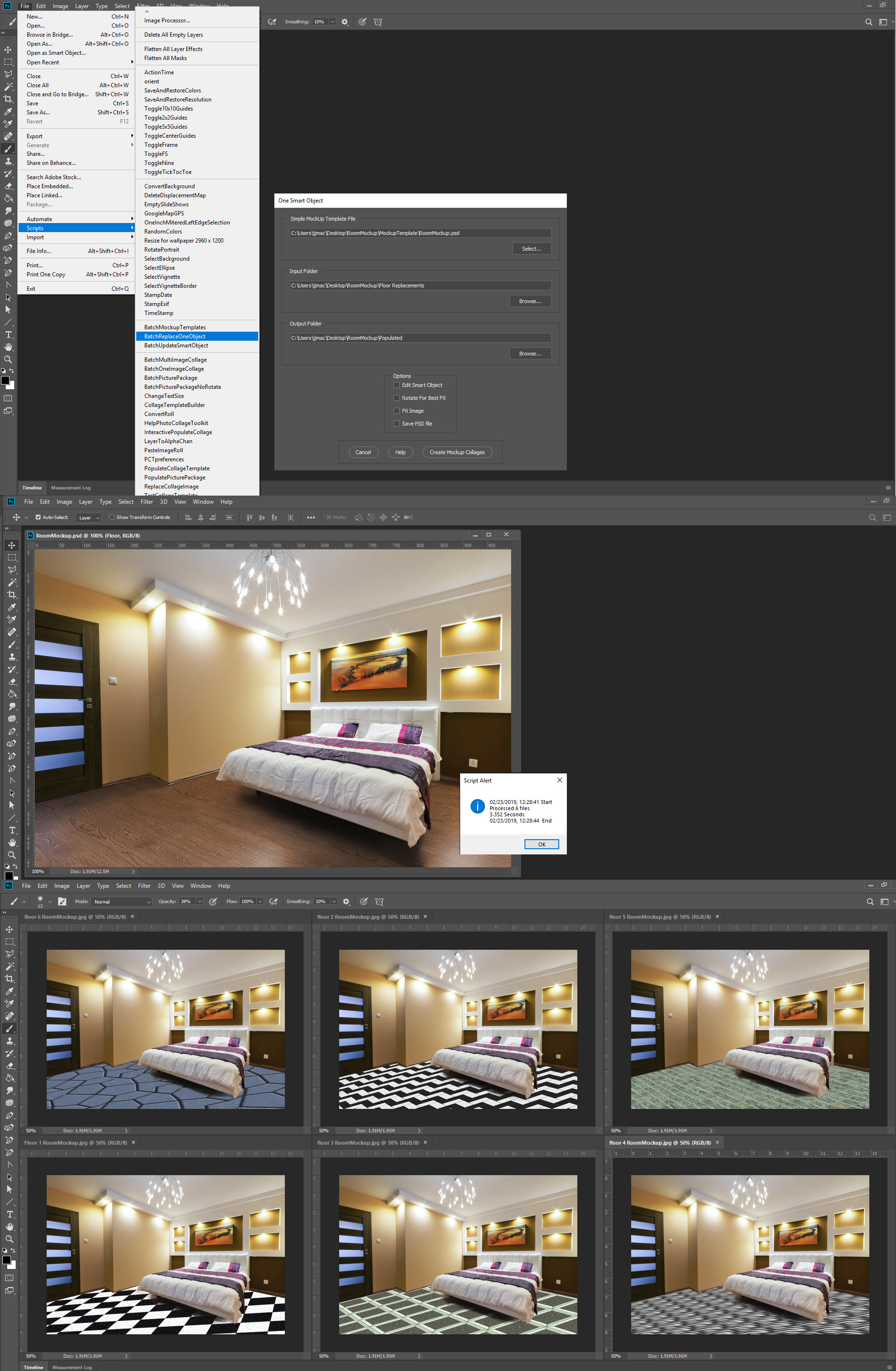This screenshot has height=1371, width=896.
Task: Click OK in the Script Alert dialog
Action: tap(541, 844)
